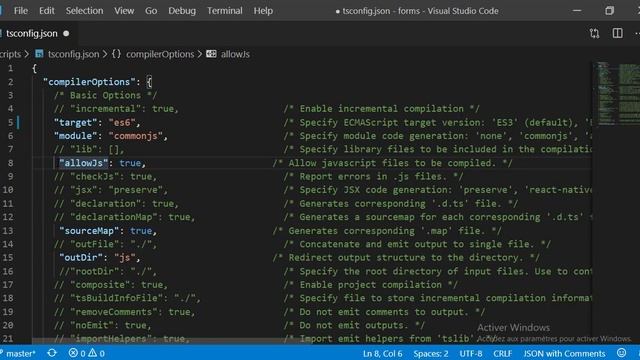
Task: Synchronize changes with the sync icon
Action: click(52, 353)
